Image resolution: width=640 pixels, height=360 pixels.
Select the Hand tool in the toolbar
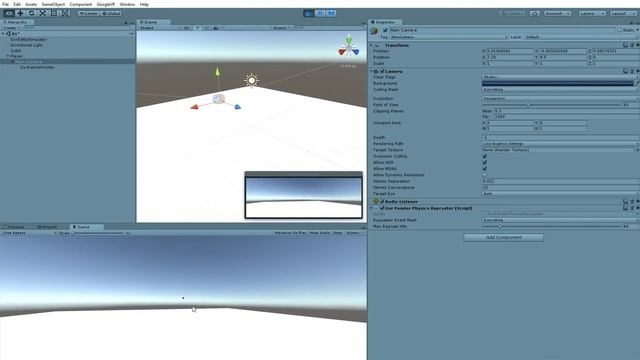[9, 13]
